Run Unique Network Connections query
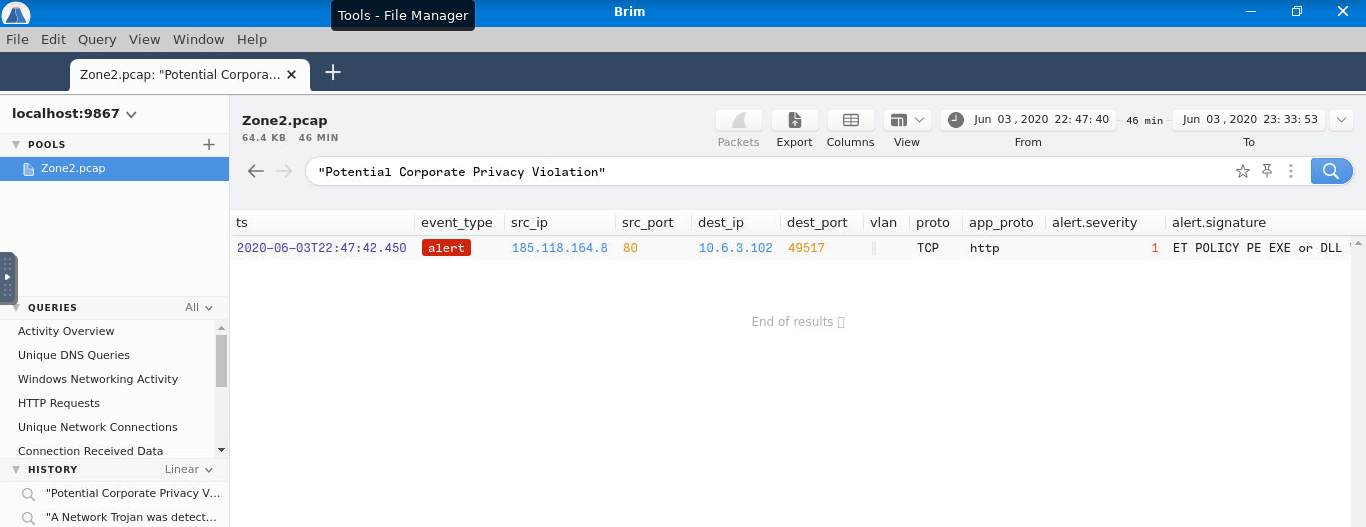This screenshot has width=1366, height=527. click(98, 427)
